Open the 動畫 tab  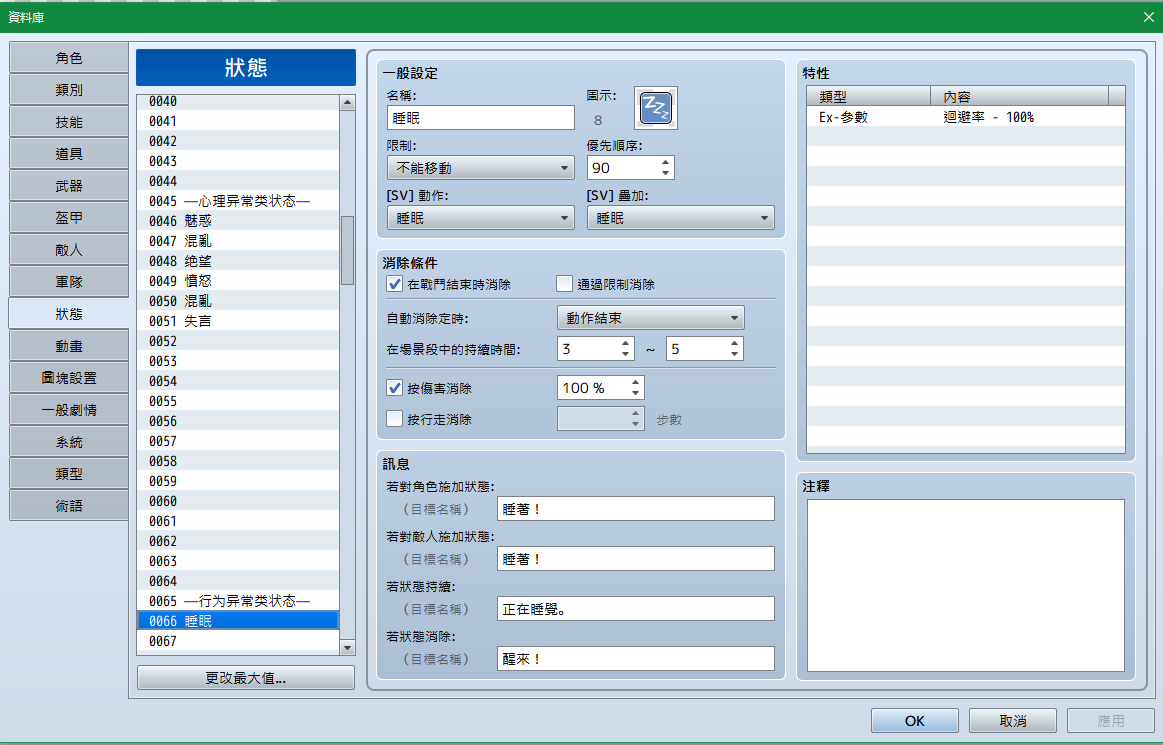pyautogui.click(x=69, y=347)
